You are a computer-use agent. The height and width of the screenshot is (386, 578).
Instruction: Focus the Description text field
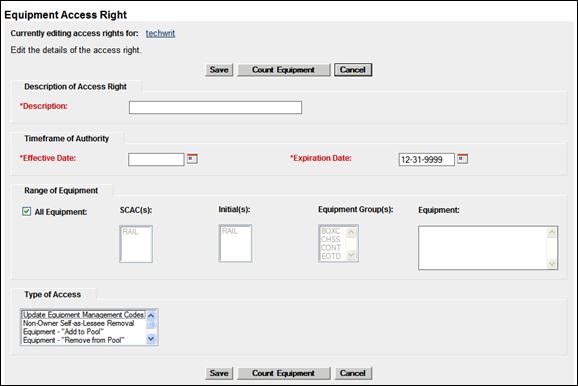point(215,107)
